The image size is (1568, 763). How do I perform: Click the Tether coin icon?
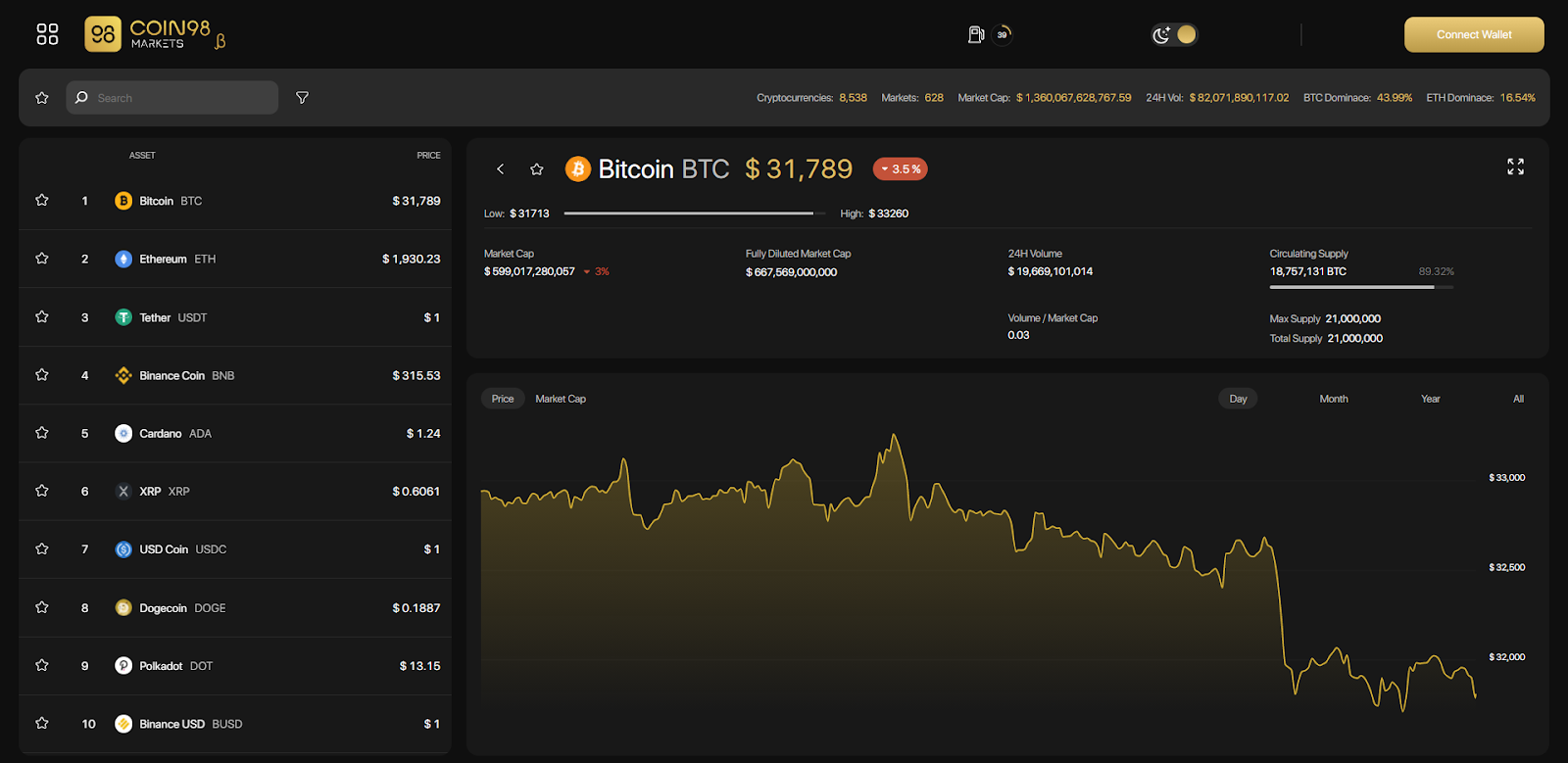point(123,317)
